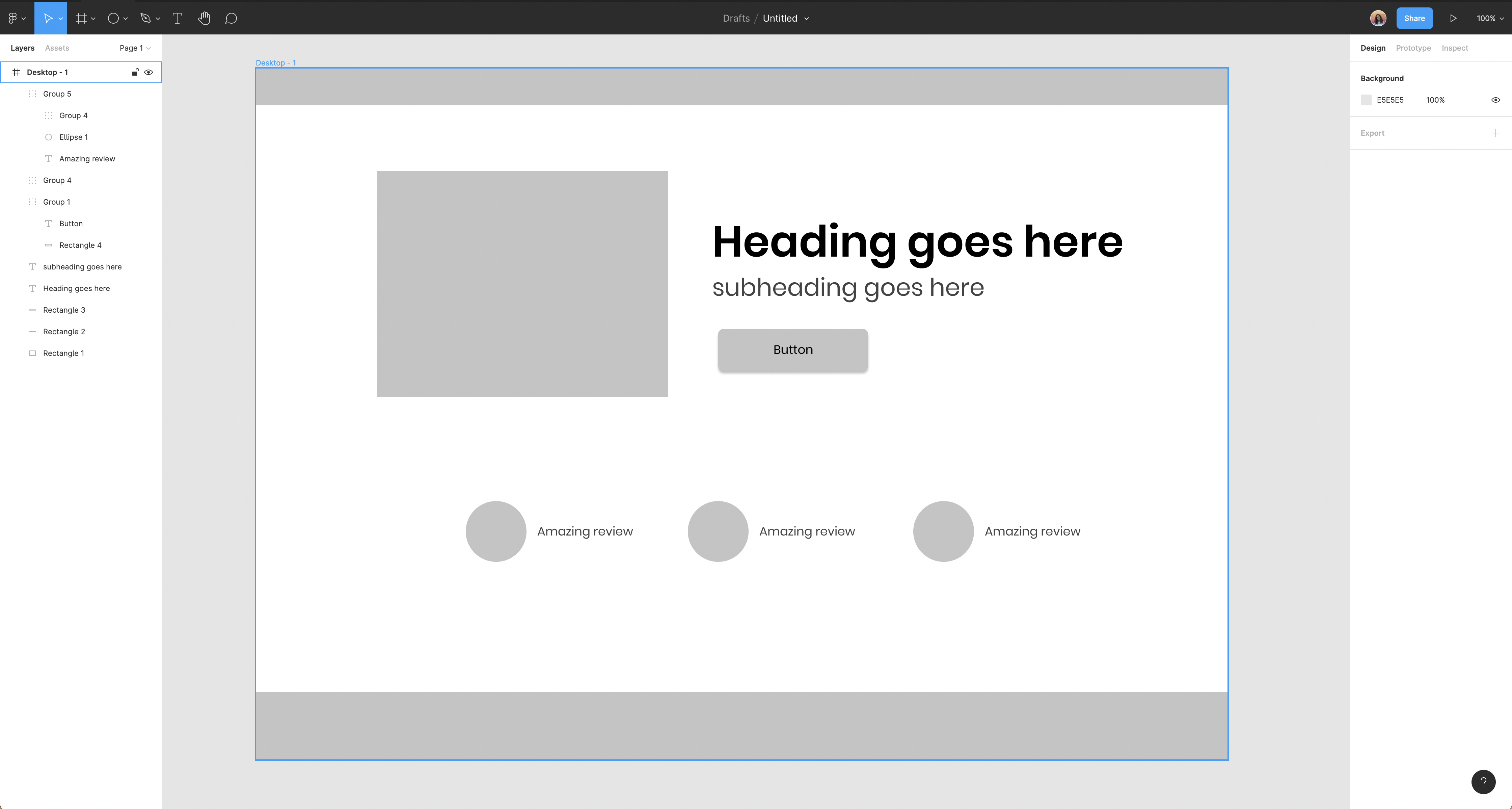Open the 100% zoom dropdown
1512x809 pixels.
(x=1490, y=18)
